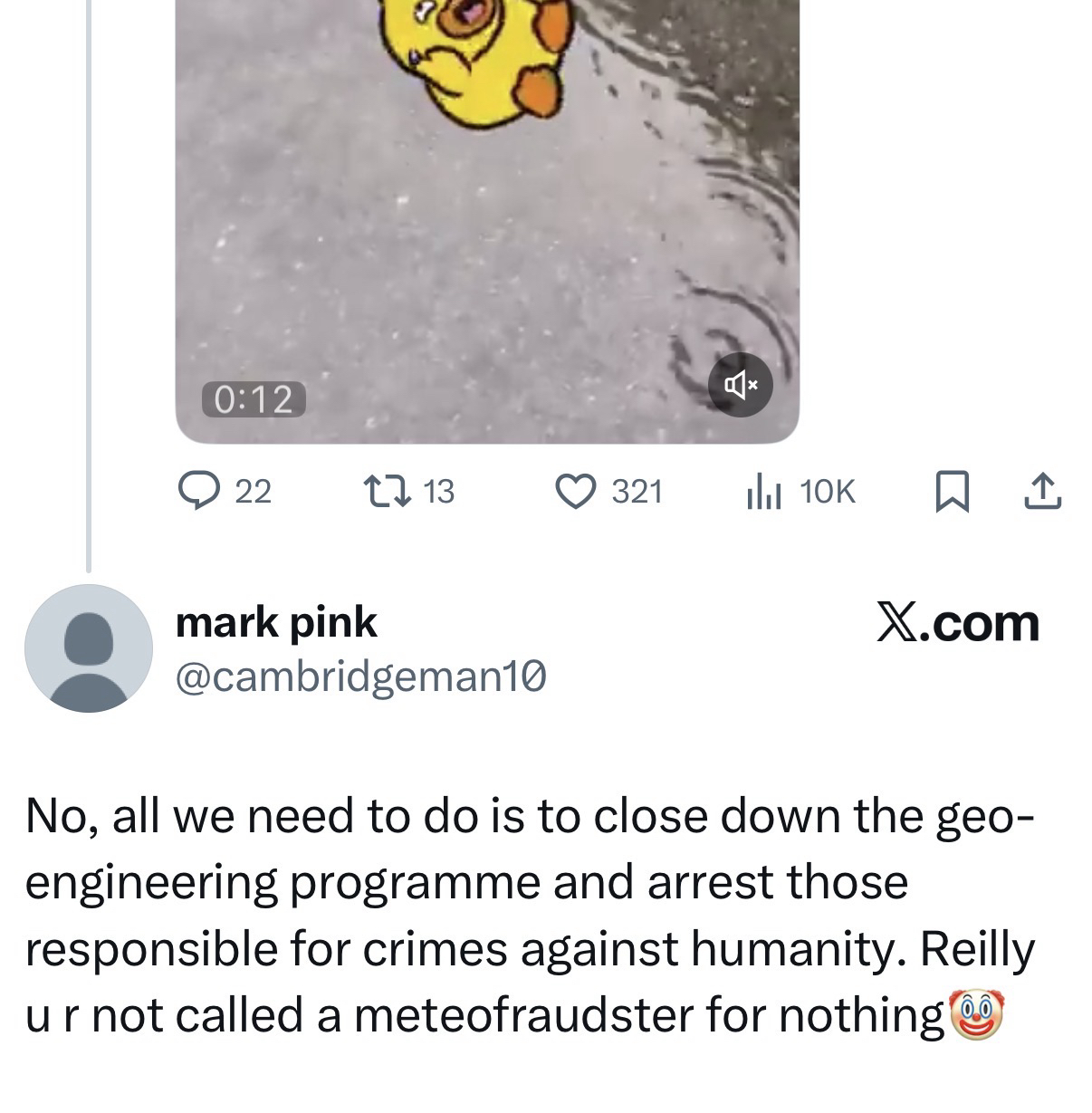Open mark pink's profile avatar
The image size is (1092, 1113).
click(89, 648)
